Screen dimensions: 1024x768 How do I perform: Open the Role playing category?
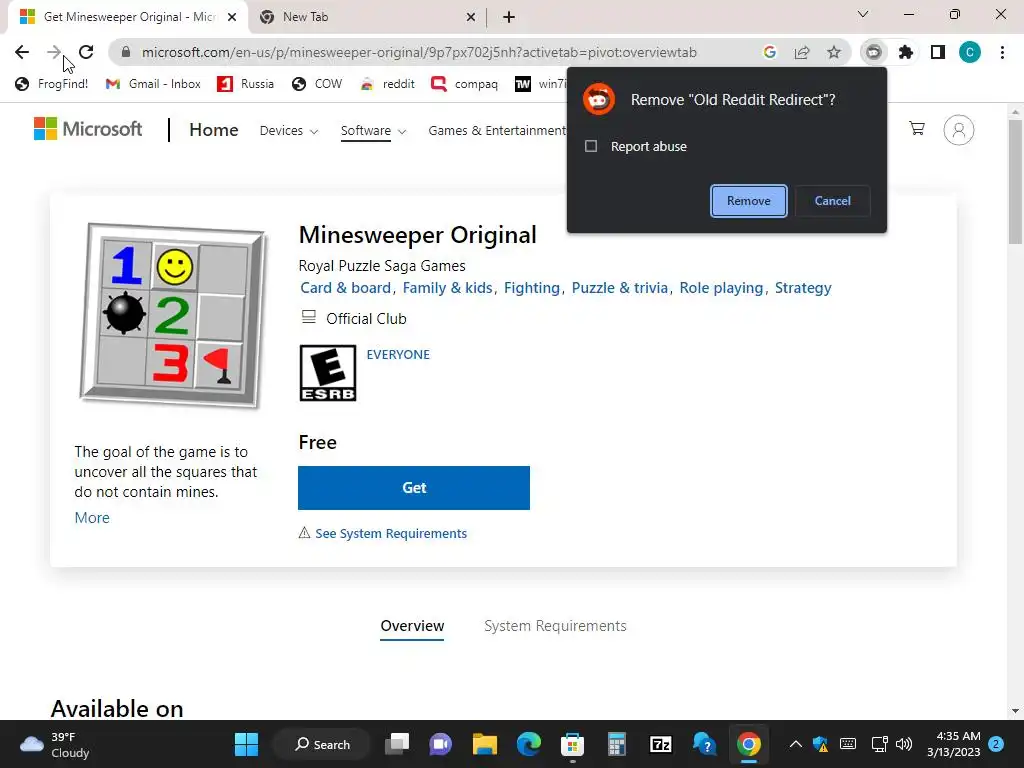721,288
